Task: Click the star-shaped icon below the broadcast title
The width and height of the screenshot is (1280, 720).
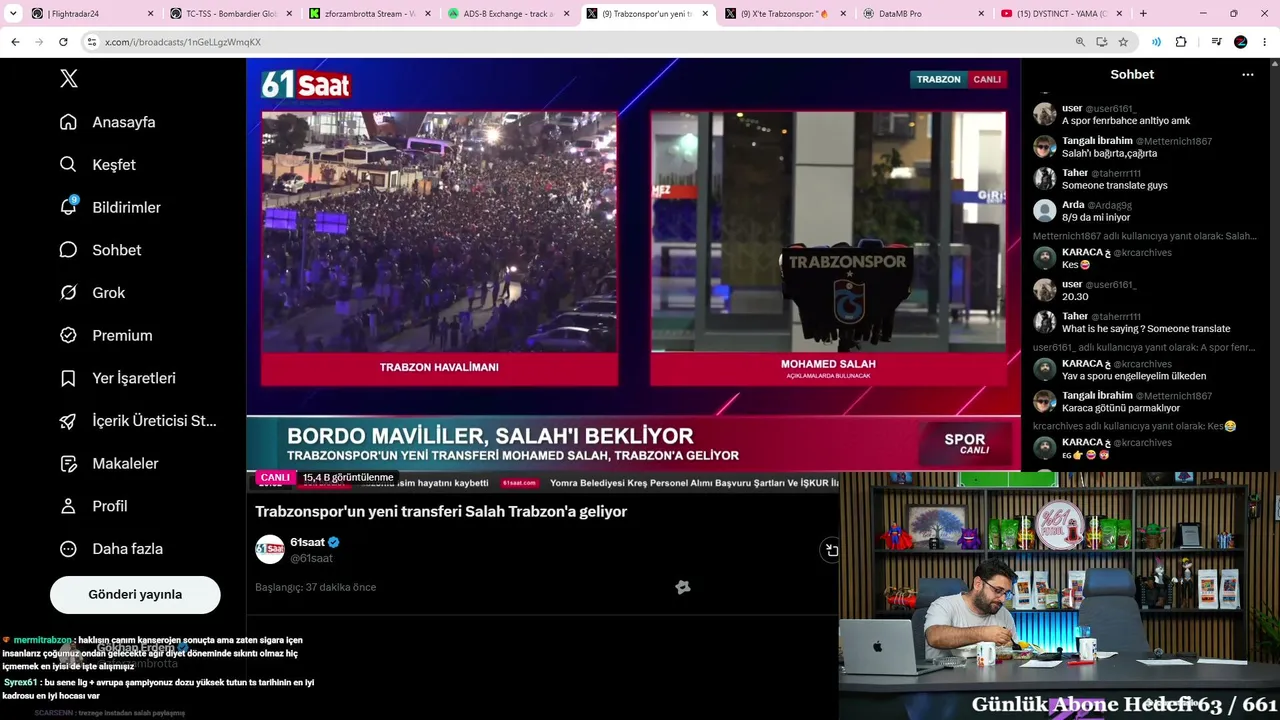Action: tap(683, 587)
